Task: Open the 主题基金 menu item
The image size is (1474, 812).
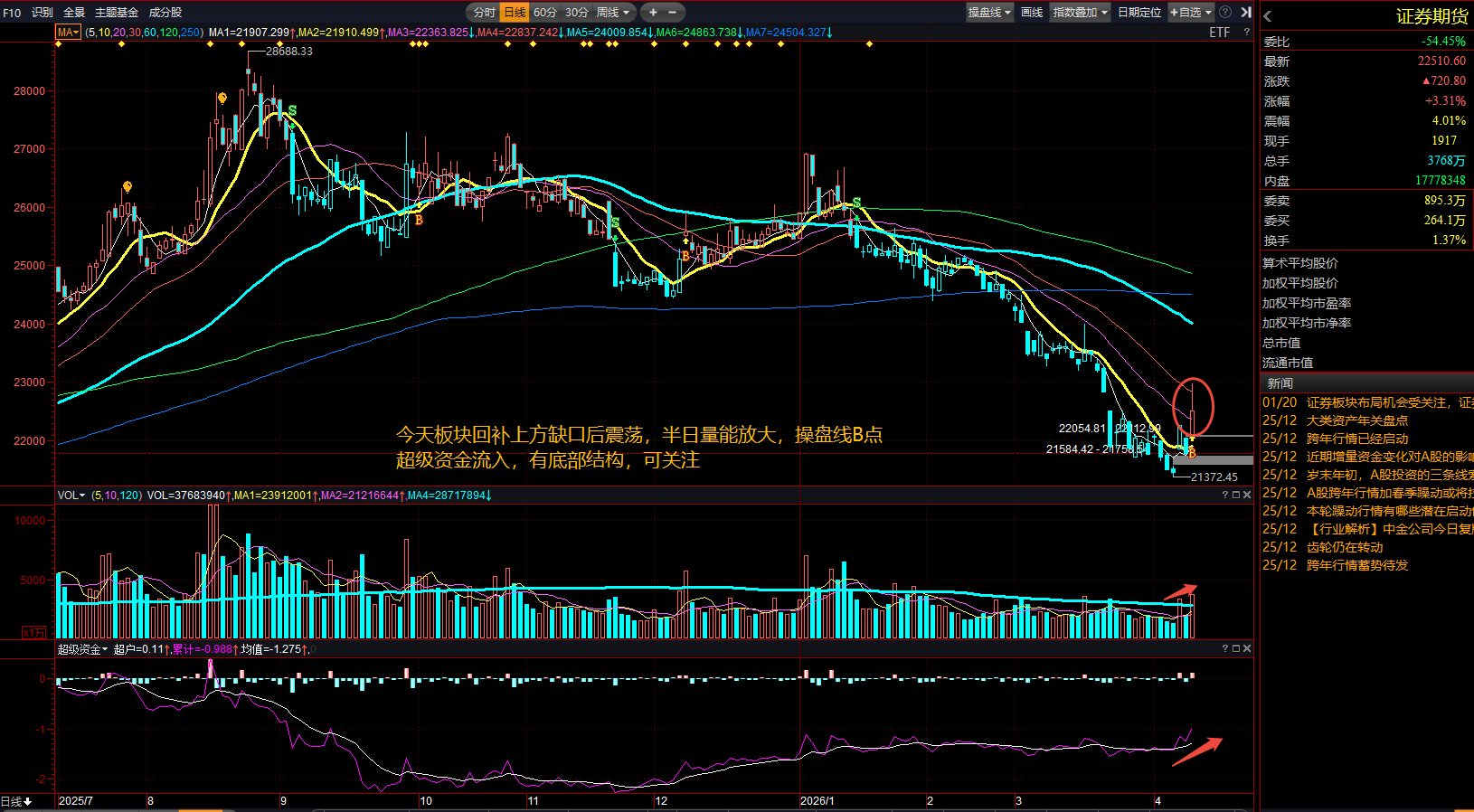Action: pos(117,13)
